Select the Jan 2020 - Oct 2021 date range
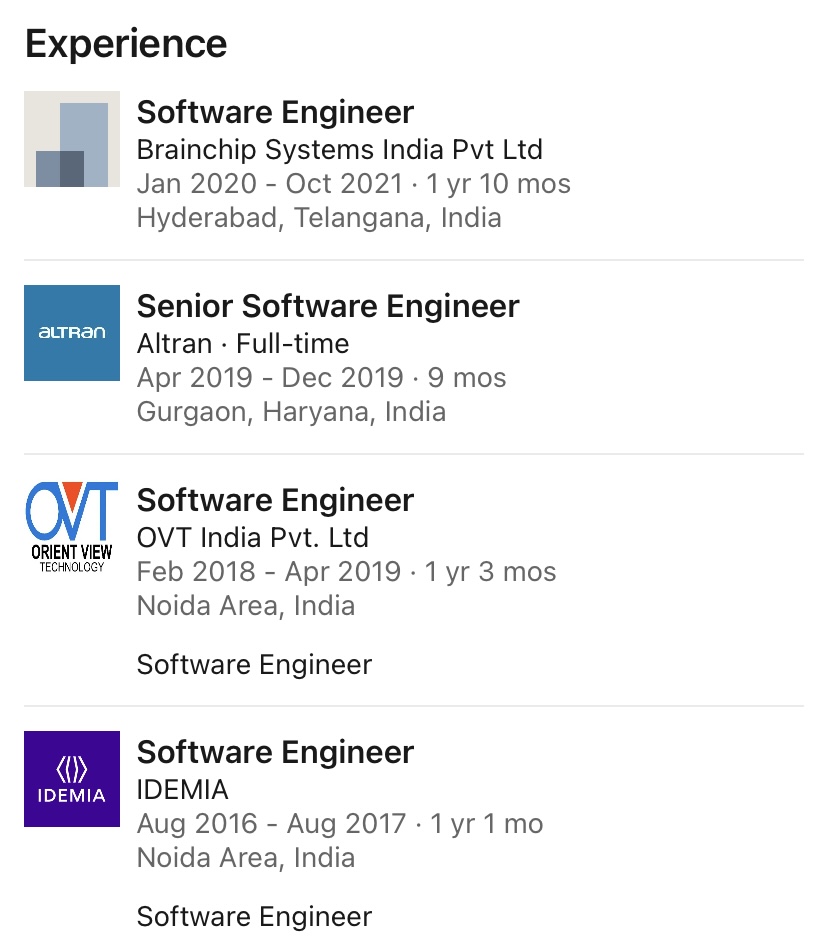The width and height of the screenshot is (828, 952). point(353,184)
